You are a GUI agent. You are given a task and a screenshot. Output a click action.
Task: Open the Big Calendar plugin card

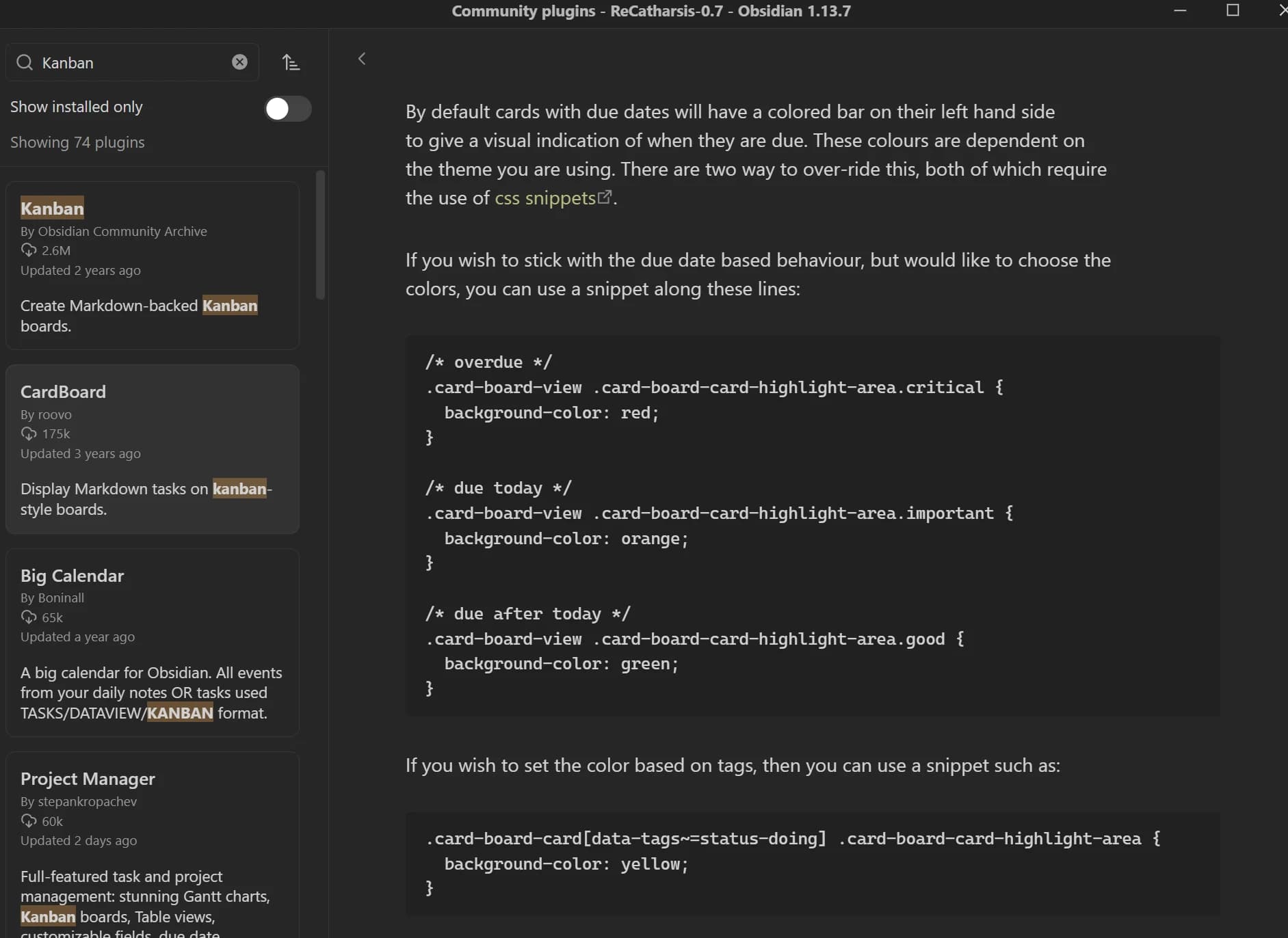click(153, 643)
